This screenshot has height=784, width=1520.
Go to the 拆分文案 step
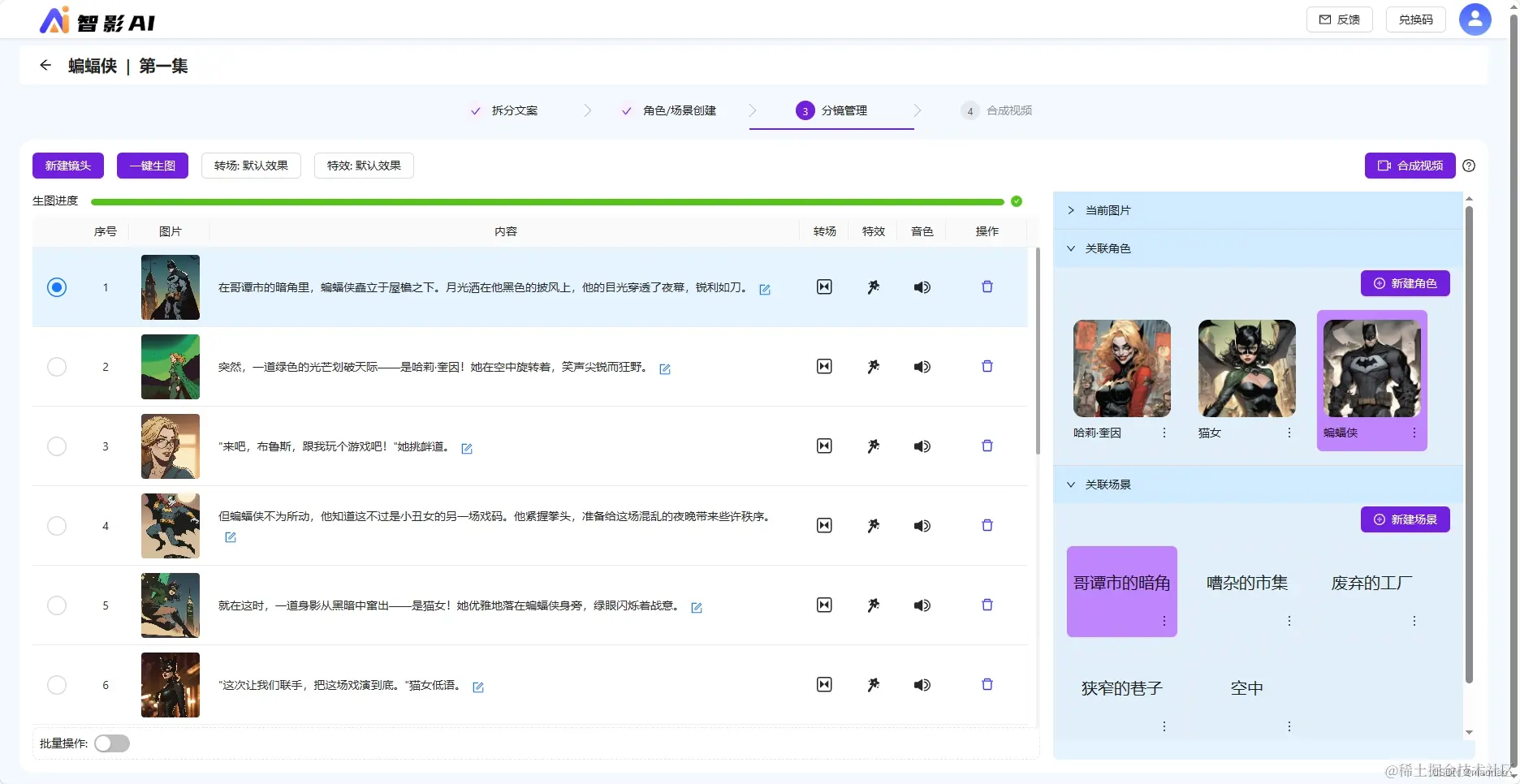504,110
